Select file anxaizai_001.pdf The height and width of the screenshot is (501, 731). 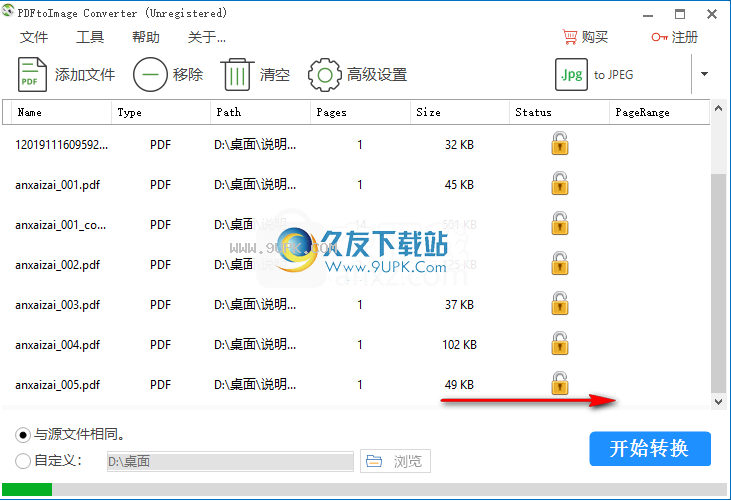coord(57,185)
